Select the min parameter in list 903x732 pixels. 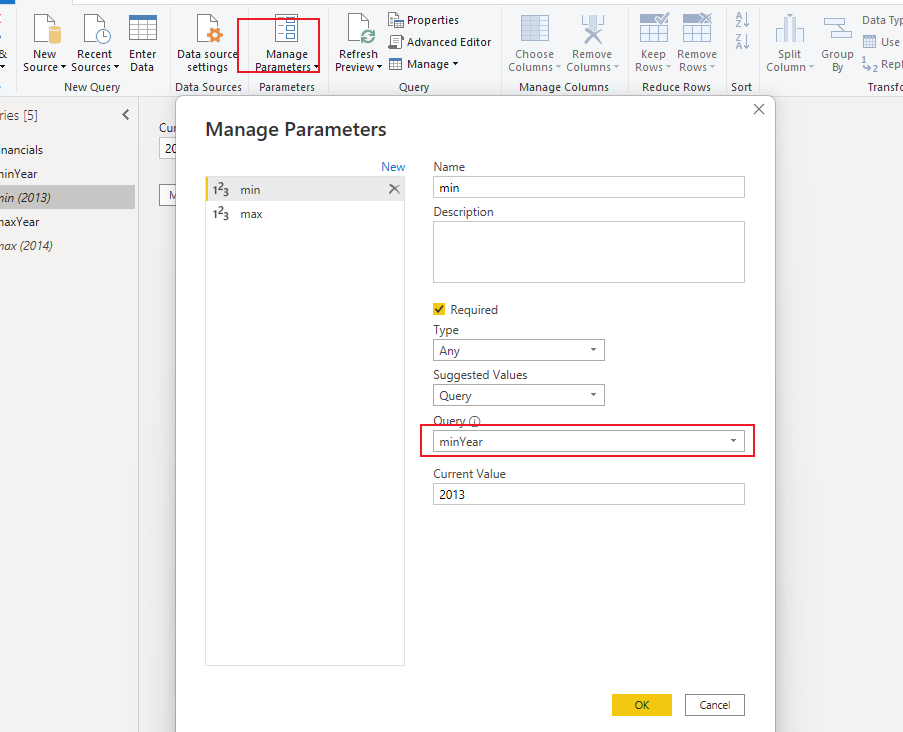tap(305, 189)
